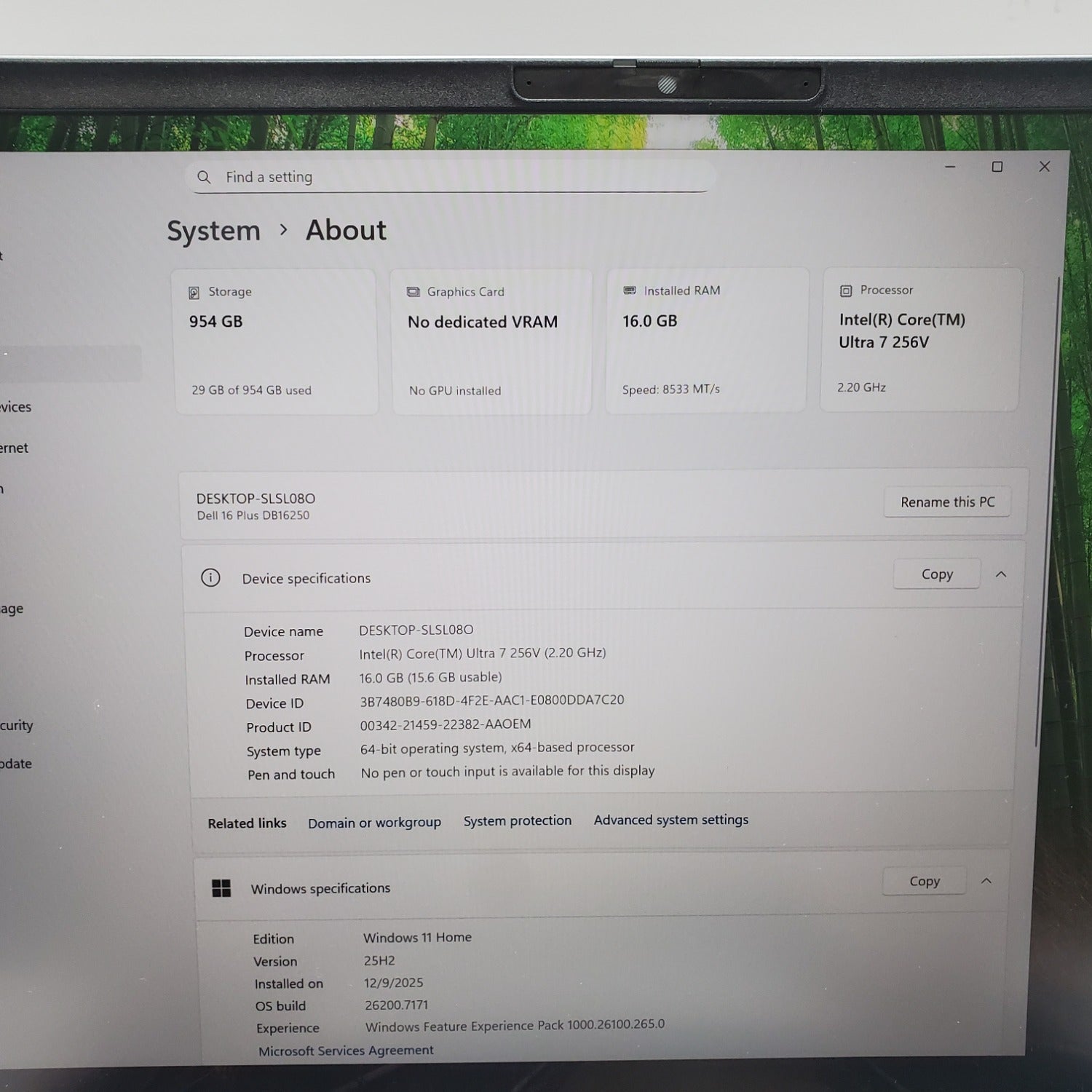Click the Device specifications info icon

(210, 578)
